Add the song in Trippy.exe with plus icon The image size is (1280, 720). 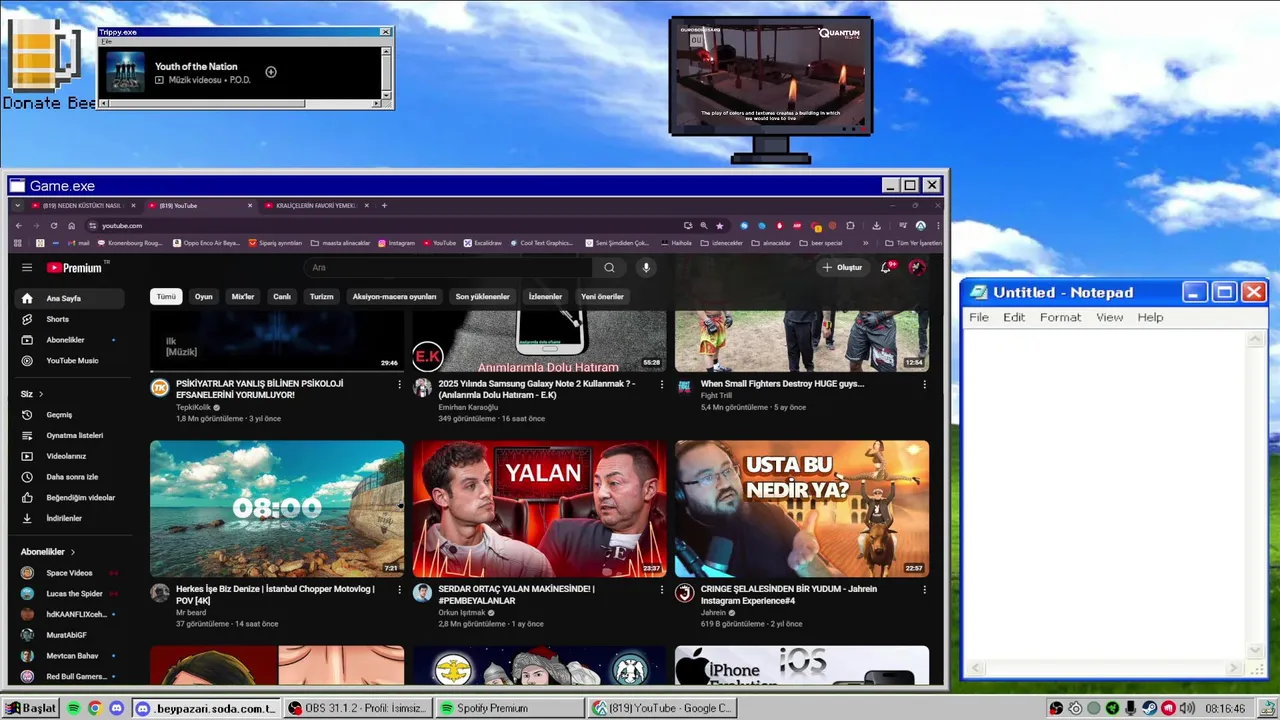pos(270,72)
